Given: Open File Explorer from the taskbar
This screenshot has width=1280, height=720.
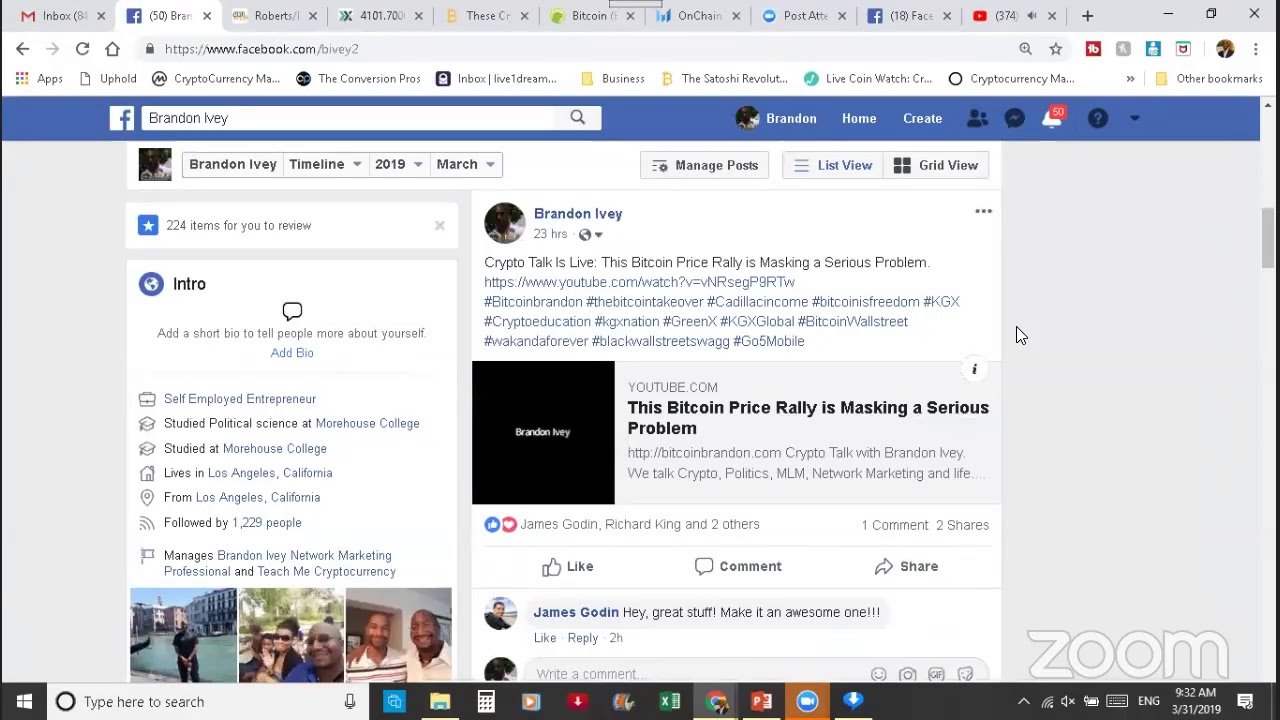Looking at the screenshot, I should click(440, 702).
